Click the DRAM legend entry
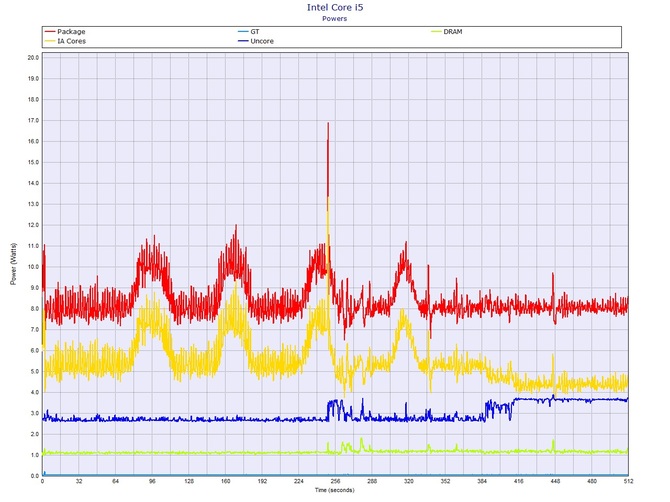 coord(447,32)
